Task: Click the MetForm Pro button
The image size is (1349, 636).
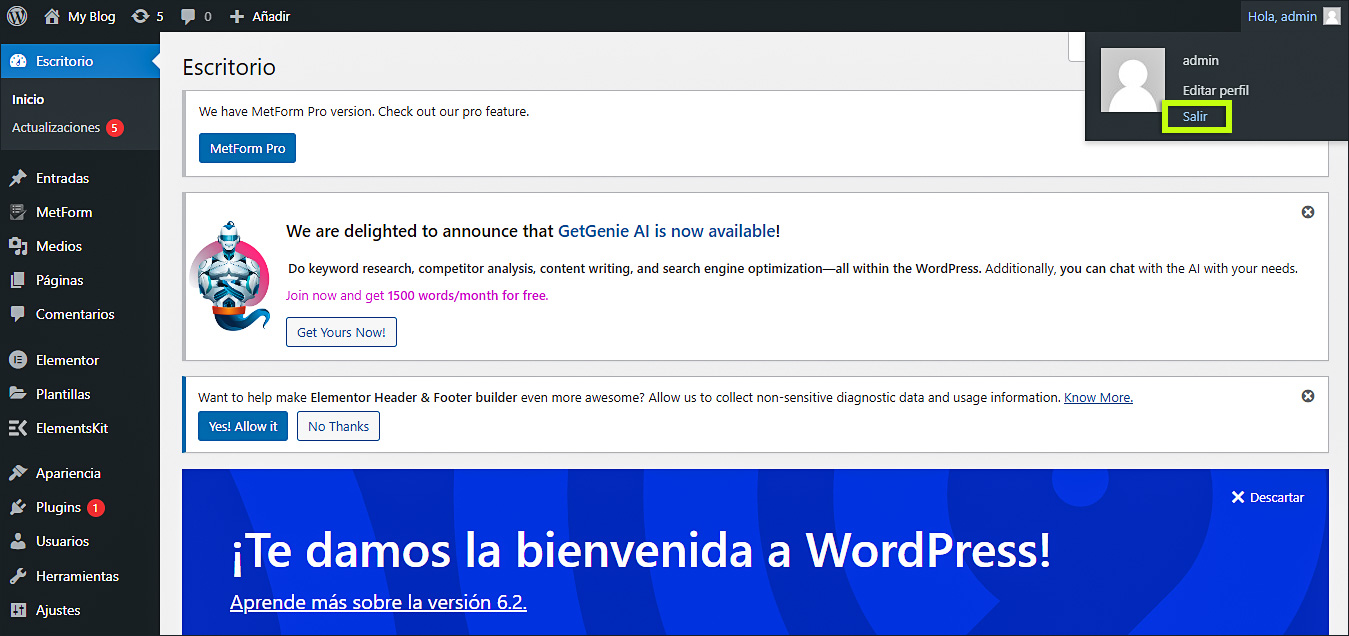Action: tap(247, 148)
